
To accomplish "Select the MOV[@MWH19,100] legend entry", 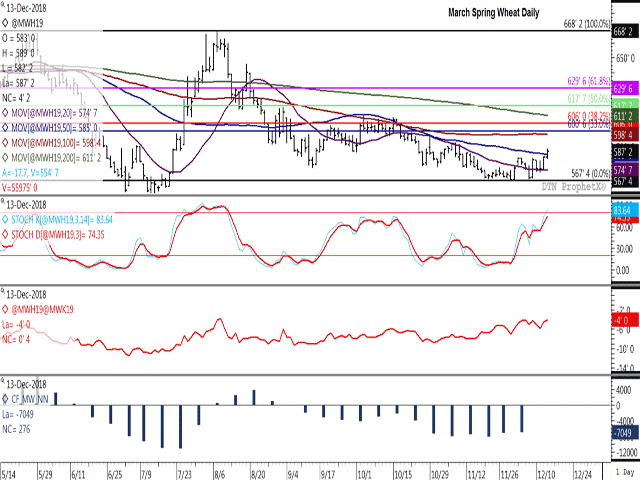I will pos(56,143).
